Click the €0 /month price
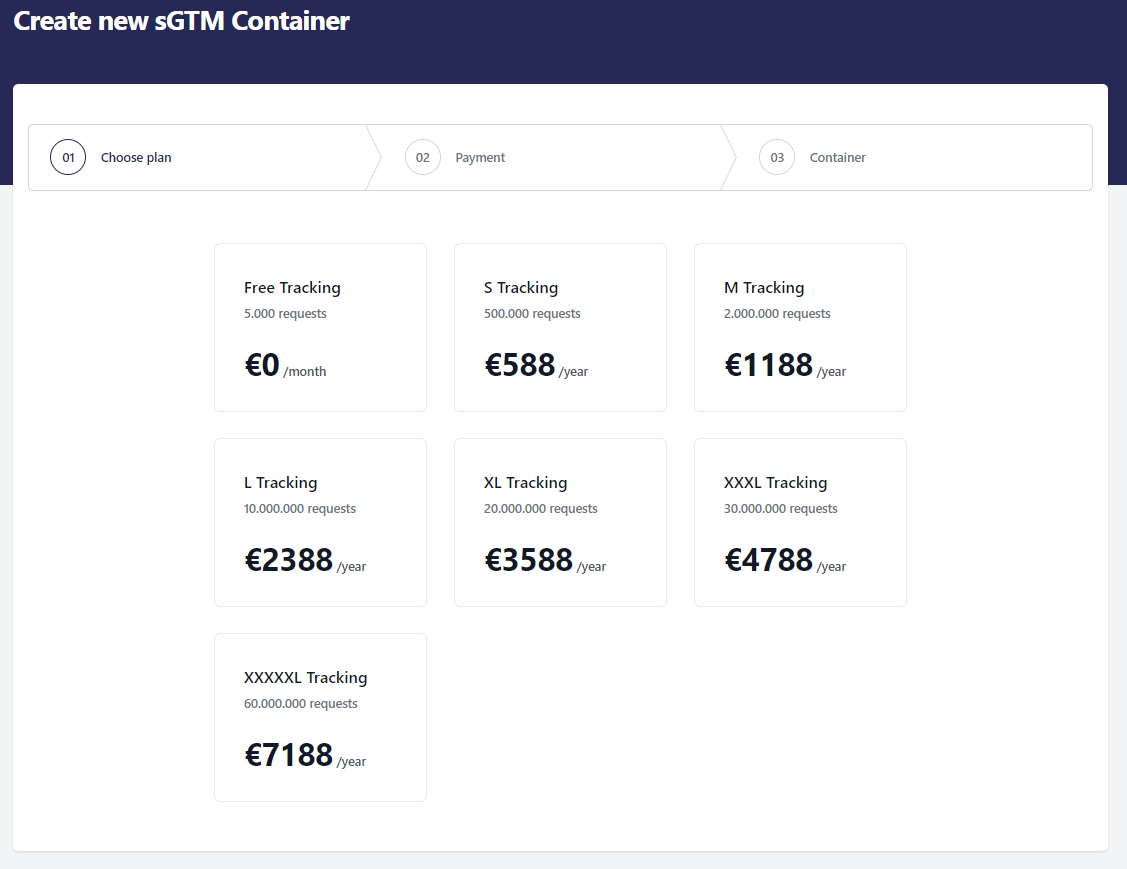The image size is (1127, 869). (x=285, y=366)
